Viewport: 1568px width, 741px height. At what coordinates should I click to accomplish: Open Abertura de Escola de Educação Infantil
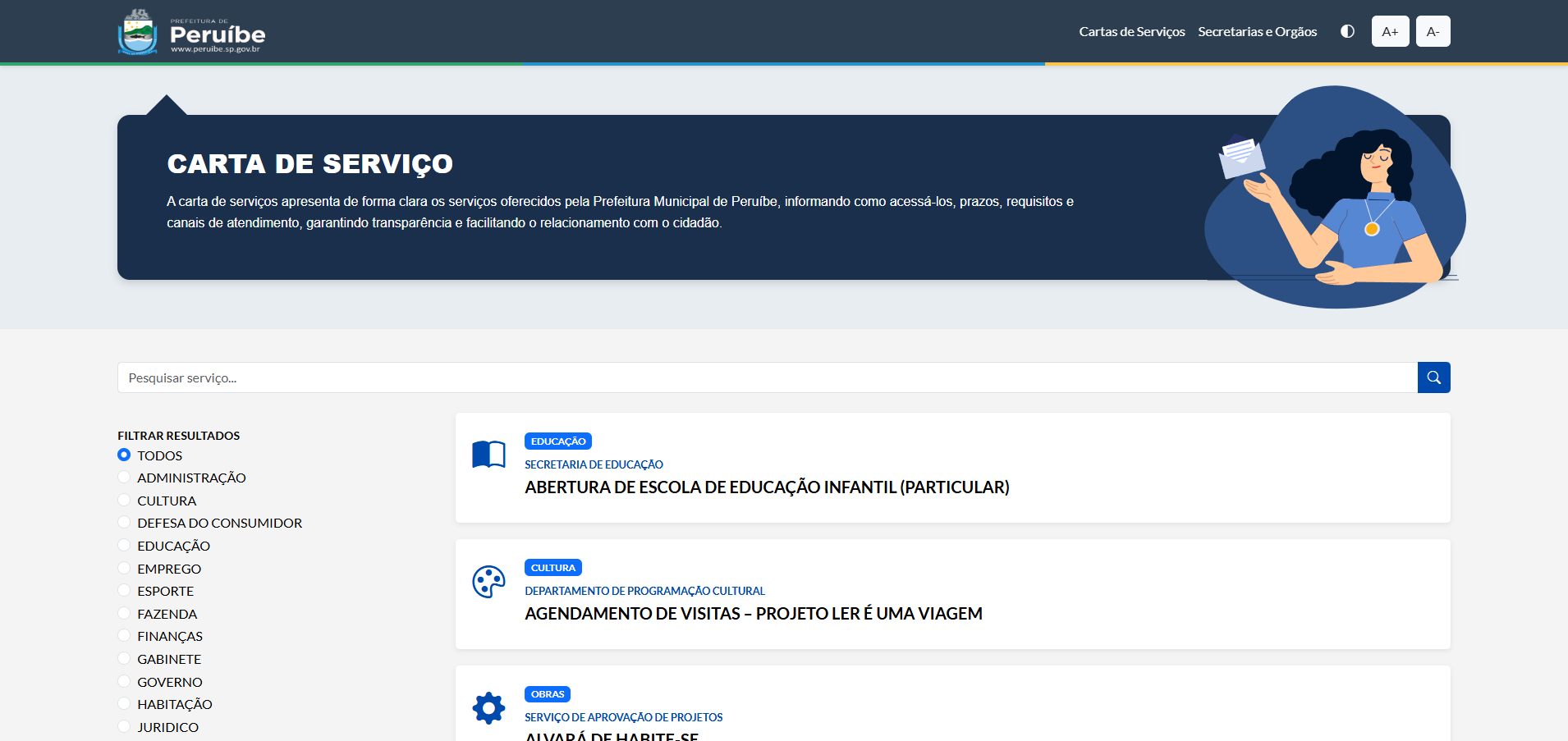point(767,487)
